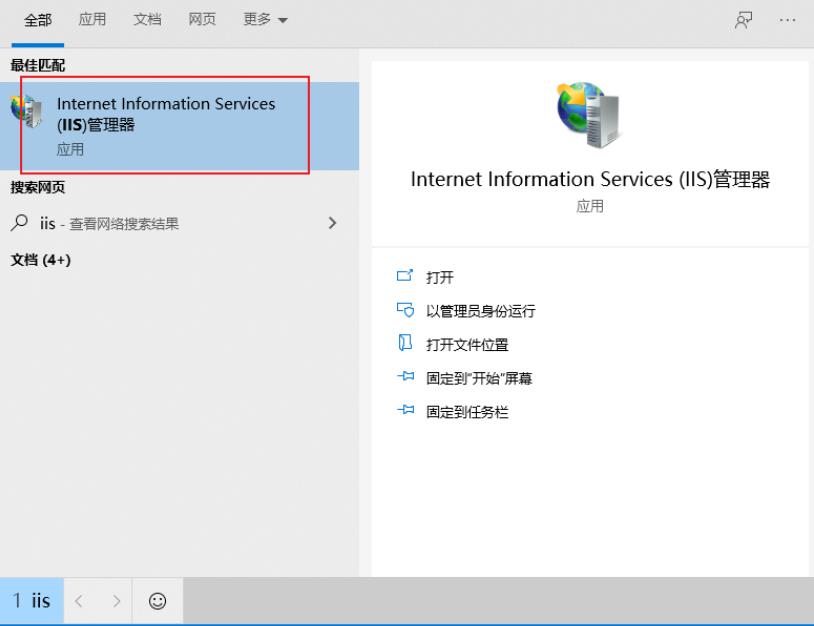Choose 打开文件位置
The height and width of the screenshot is (626, 814).
click(x=467, y=345)
